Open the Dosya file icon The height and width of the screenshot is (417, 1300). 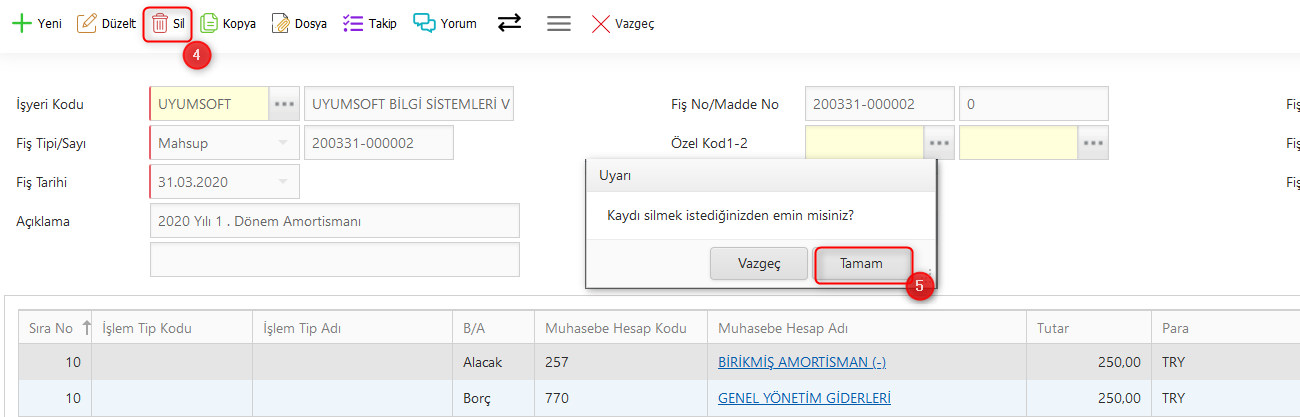point(281,23)
